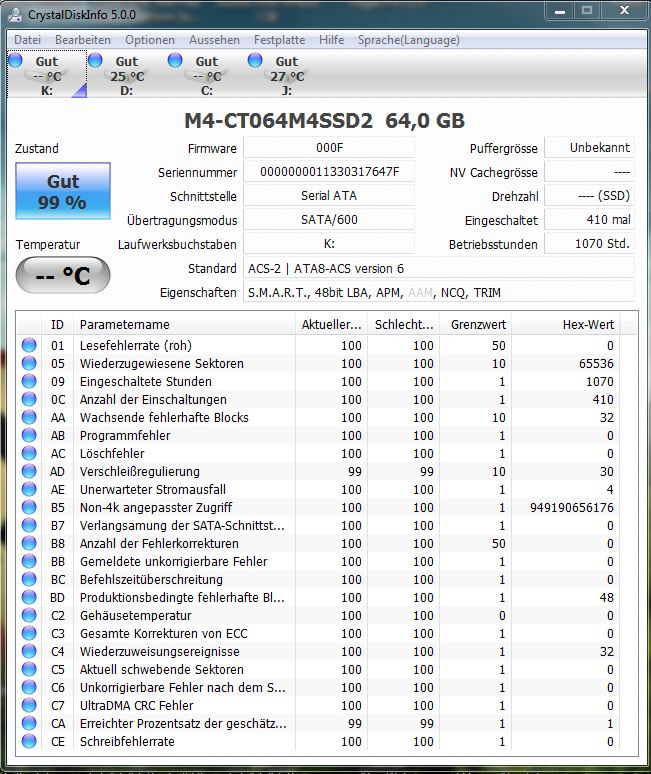The width and height of the screenshot is (651, 774).
Task: Click the Standard ACS-2 field
Action: click(x=439, y=268)
